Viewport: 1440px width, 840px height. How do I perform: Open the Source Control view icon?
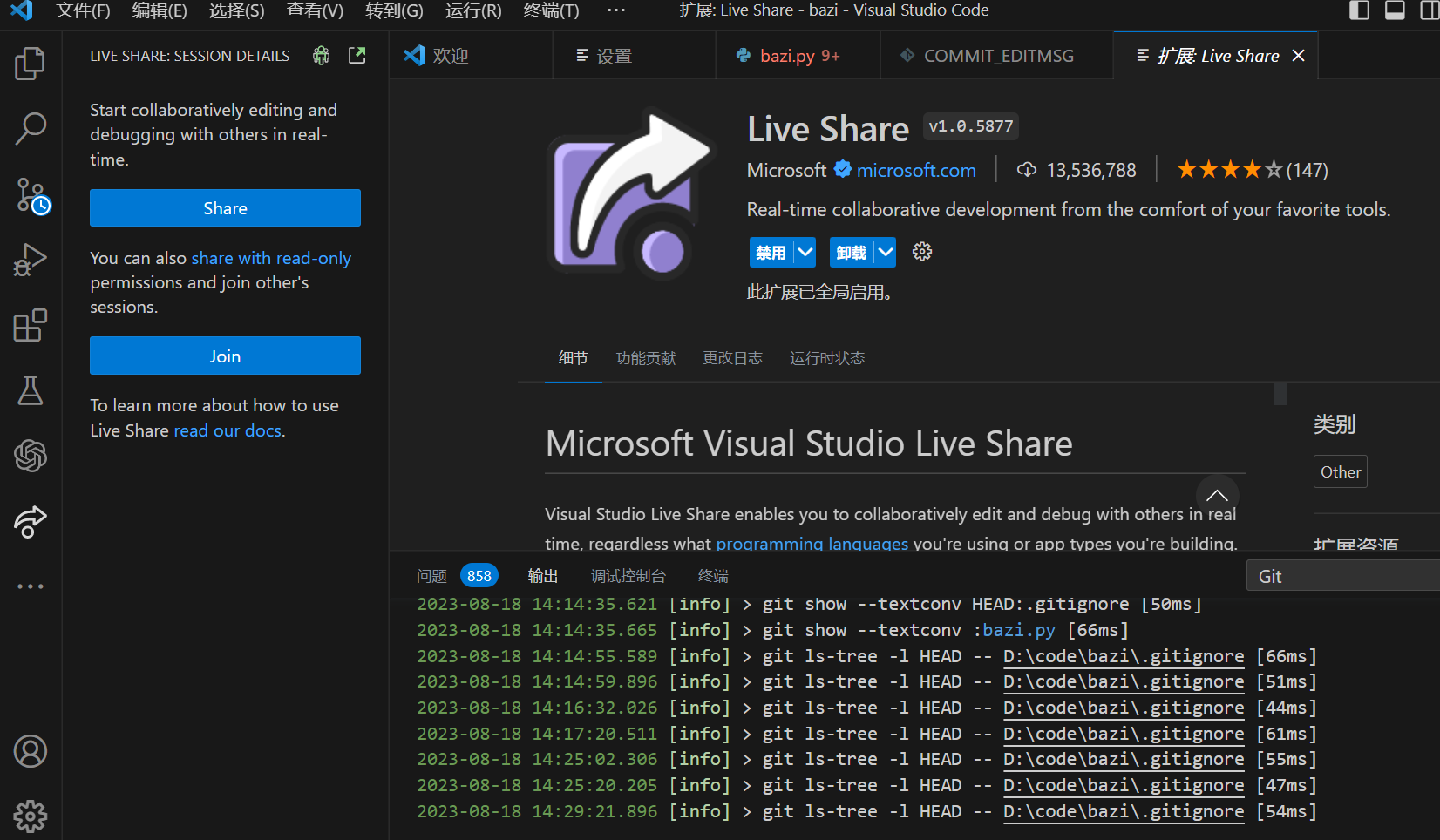[32, 195]
